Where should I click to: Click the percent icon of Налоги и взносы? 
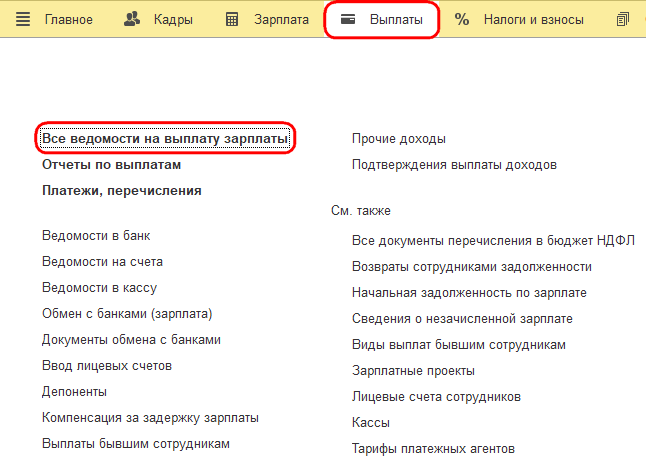pos(461,19)
